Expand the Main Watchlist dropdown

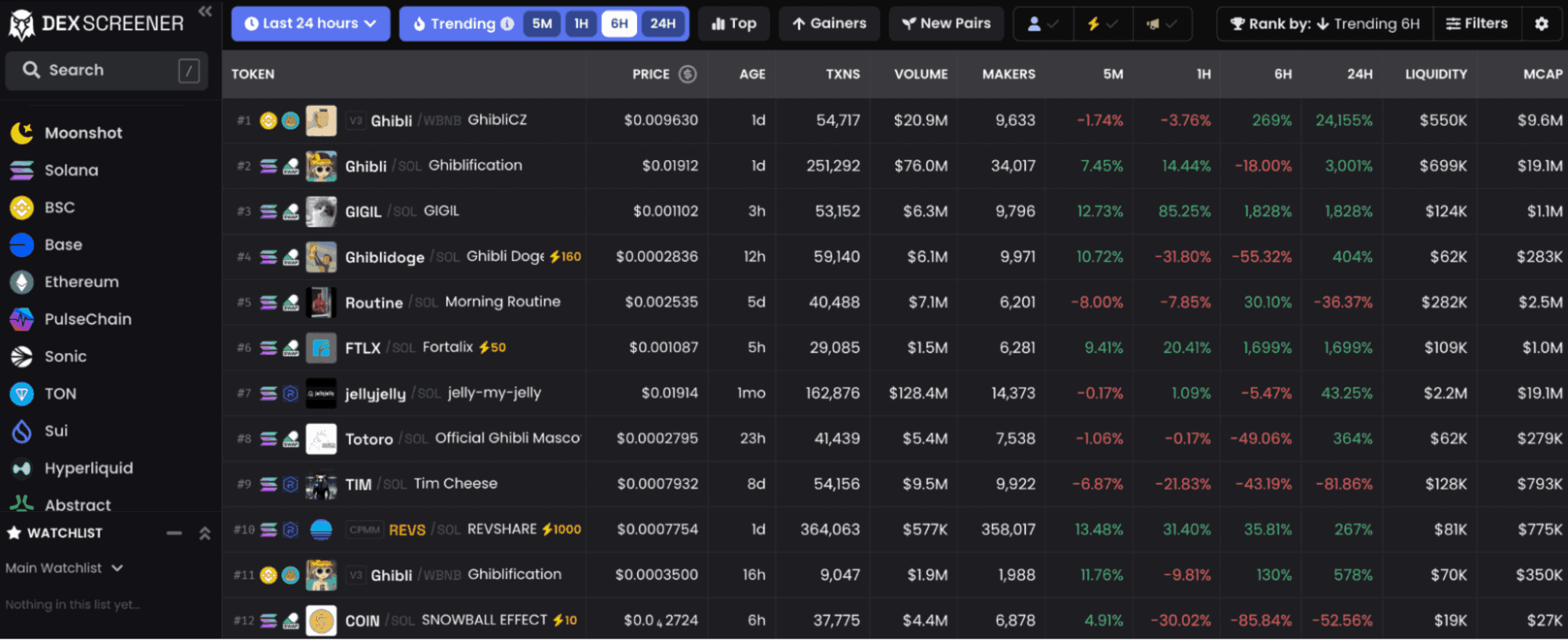[x=64, y=568]
